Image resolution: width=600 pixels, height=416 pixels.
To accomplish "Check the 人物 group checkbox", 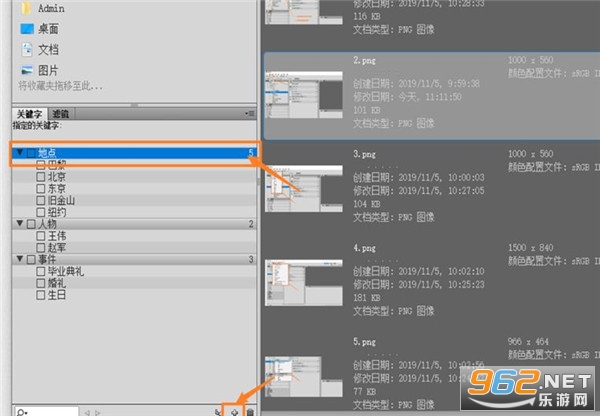I will [x=31, y=224].
